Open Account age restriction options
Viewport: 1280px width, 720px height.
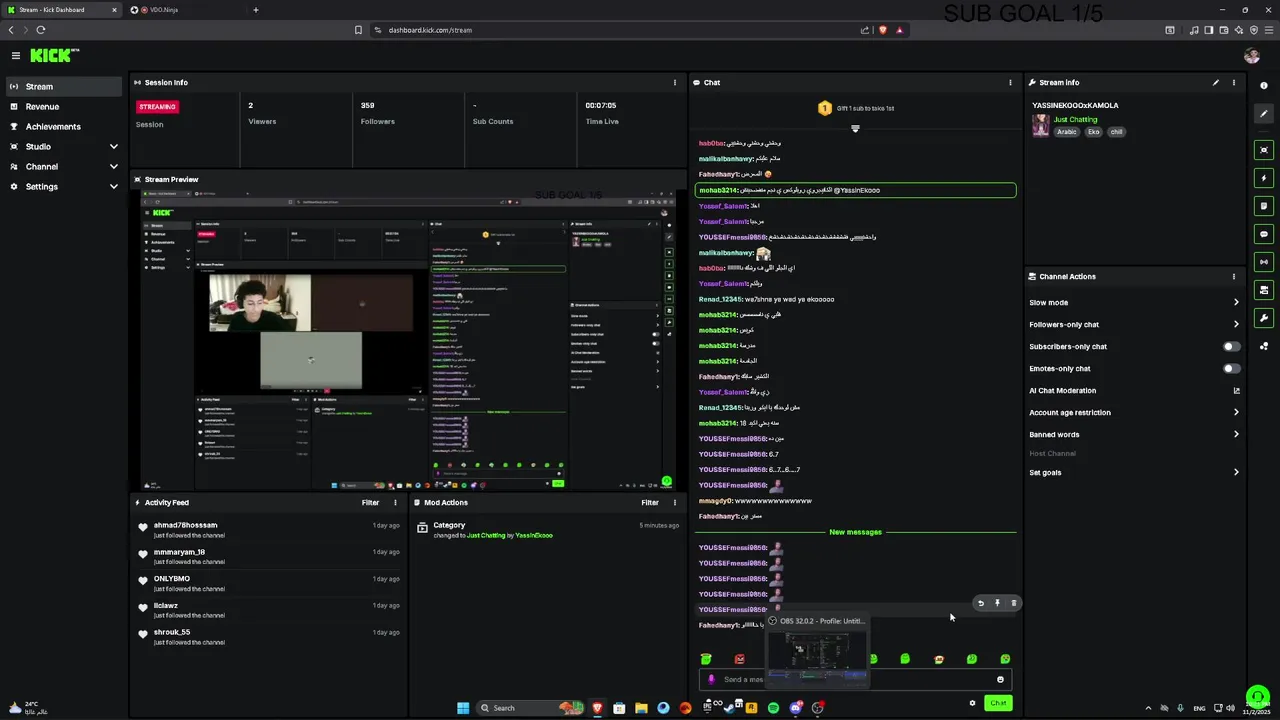coord(1134,413)
